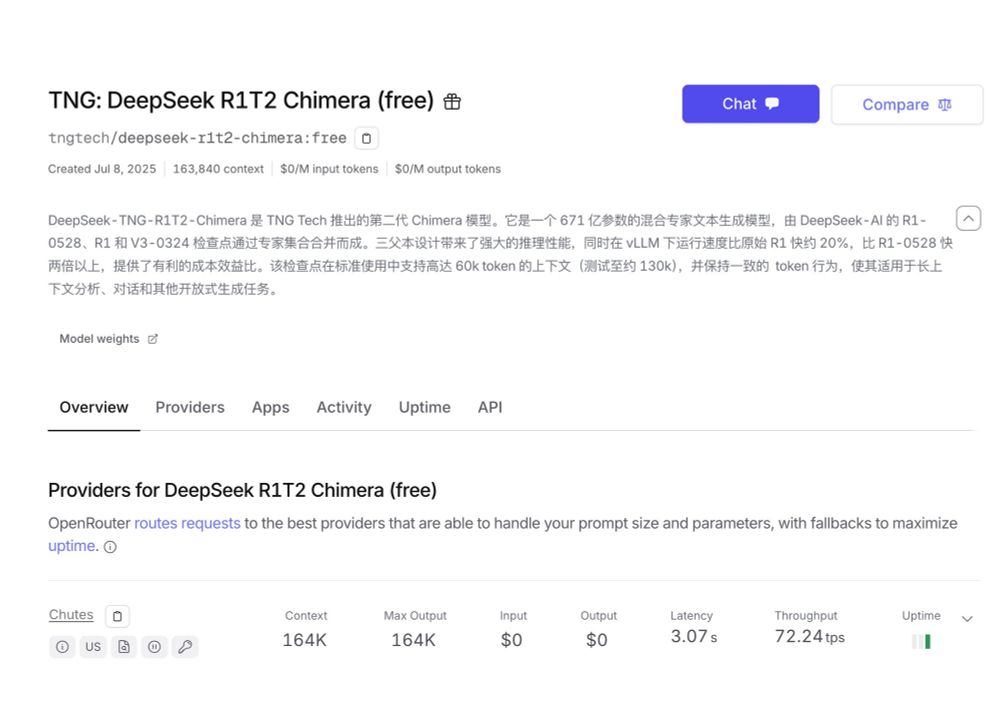Select the Uptime tab

pos(424,407)
